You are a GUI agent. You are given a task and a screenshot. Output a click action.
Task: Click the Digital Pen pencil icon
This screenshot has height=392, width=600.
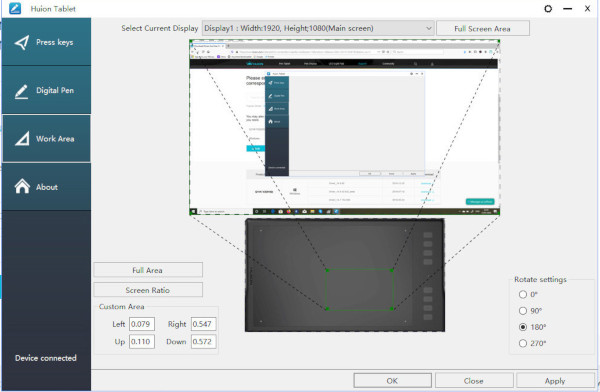[x=21, y=91]
